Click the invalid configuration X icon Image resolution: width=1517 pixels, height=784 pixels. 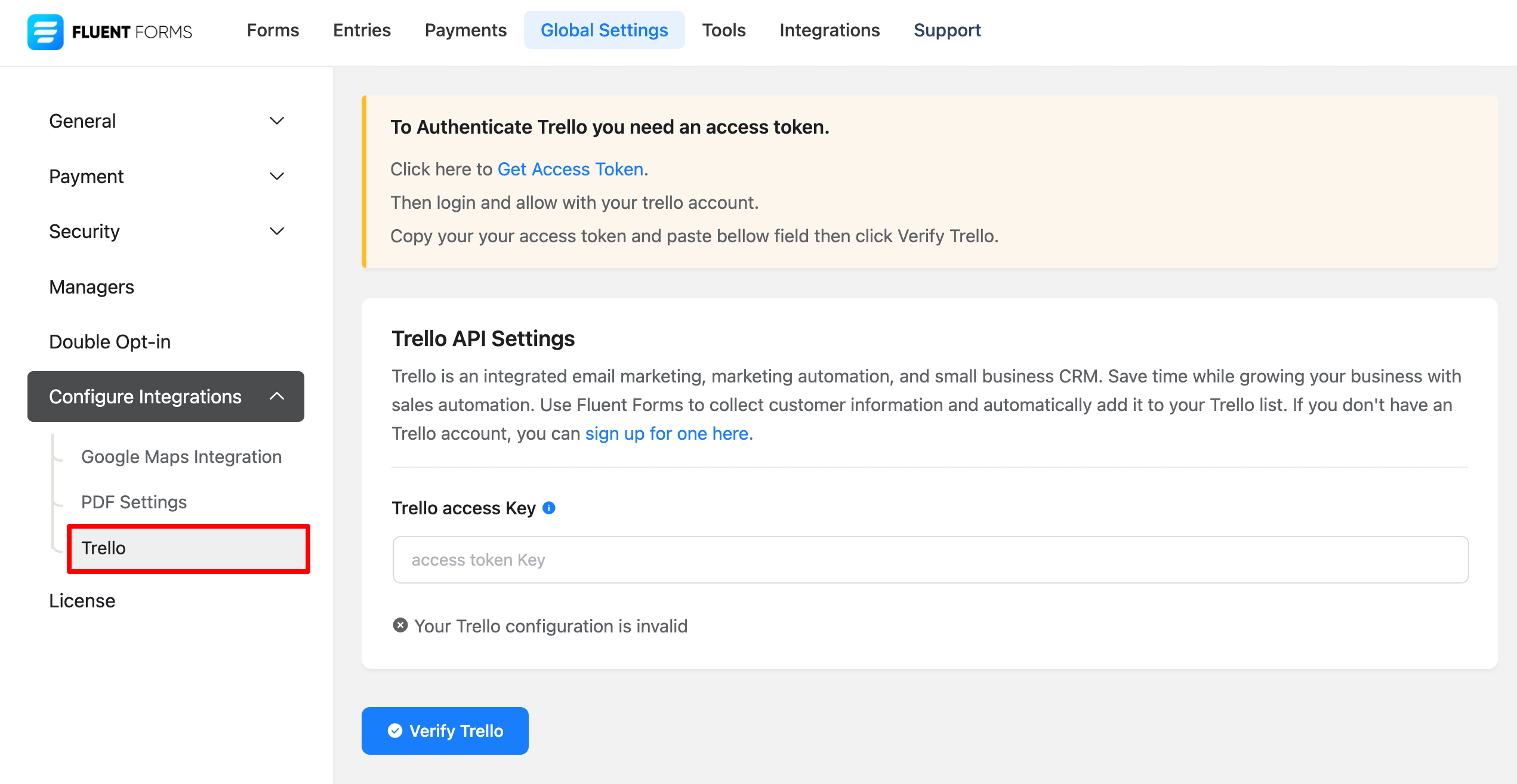pyautogui.click(x=400, y=625)
